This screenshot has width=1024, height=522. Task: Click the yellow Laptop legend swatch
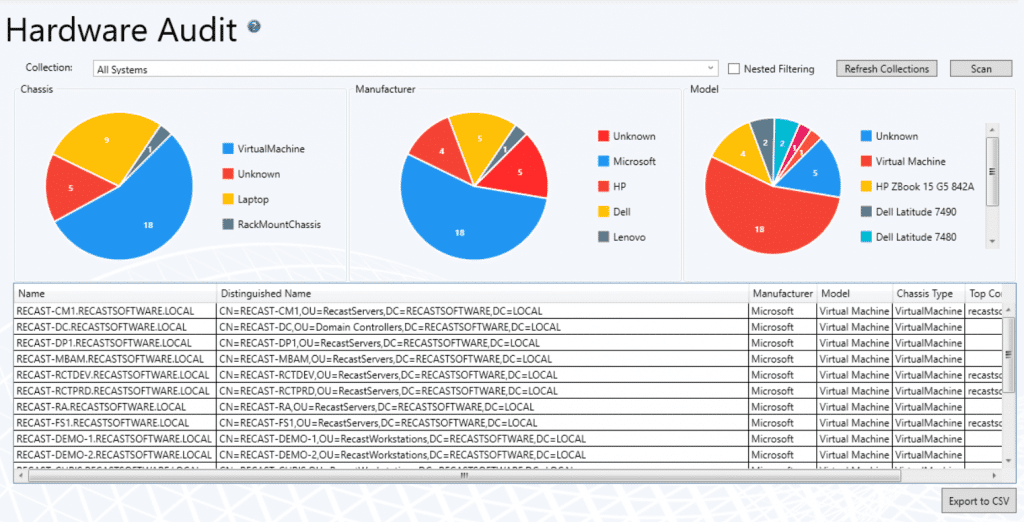pos(229,199)
